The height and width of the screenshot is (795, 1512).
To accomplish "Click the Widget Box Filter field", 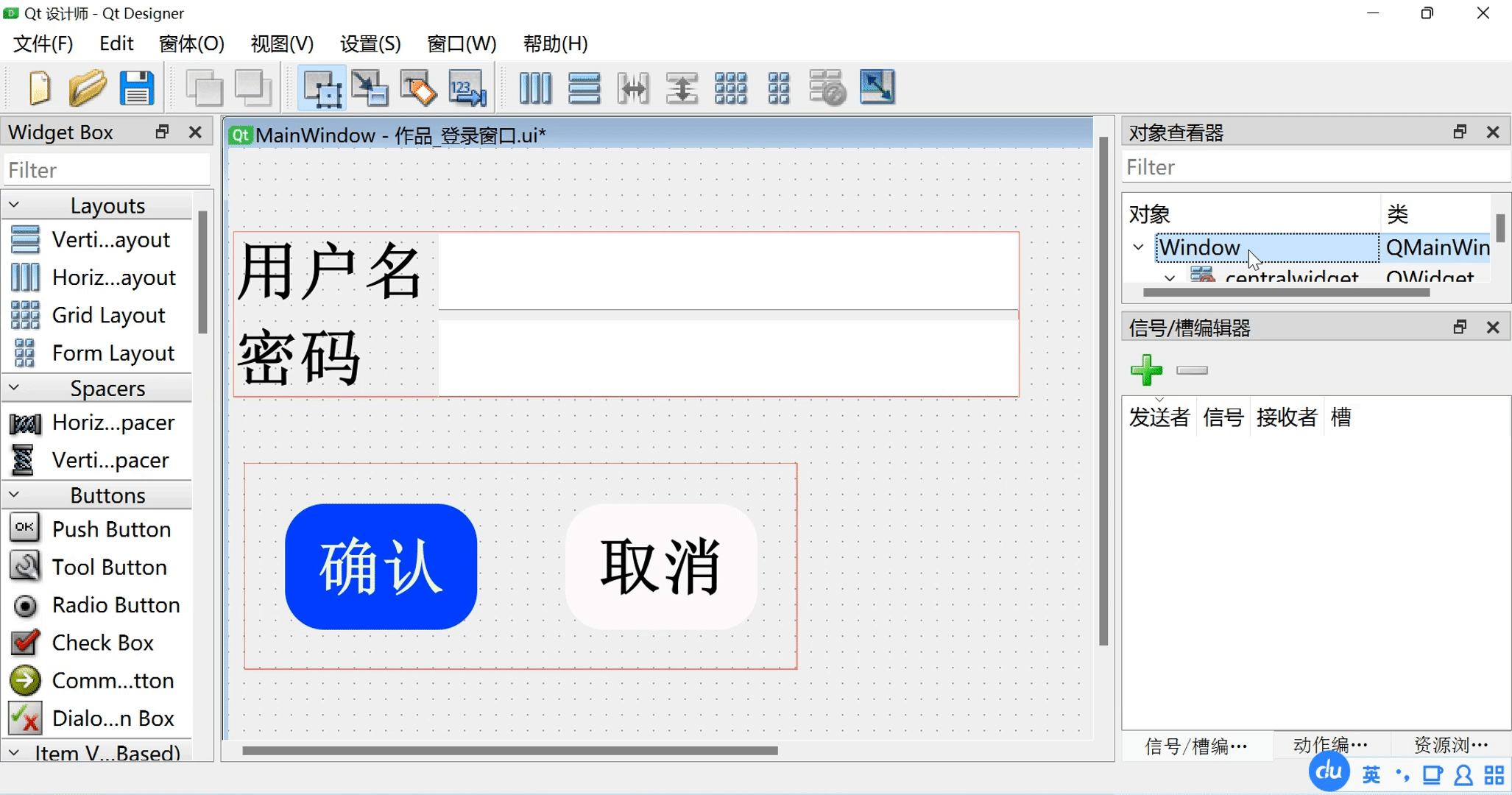I will click(107, 170).
